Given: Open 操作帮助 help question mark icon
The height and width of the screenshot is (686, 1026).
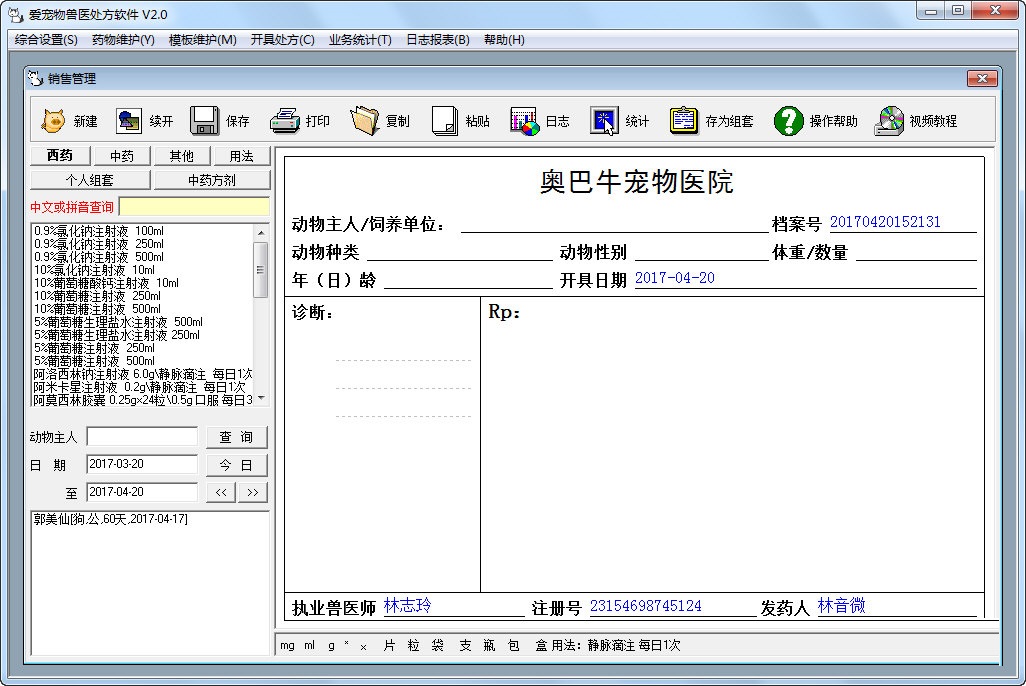Looking at the screenshot, I should tap(789, 121).
